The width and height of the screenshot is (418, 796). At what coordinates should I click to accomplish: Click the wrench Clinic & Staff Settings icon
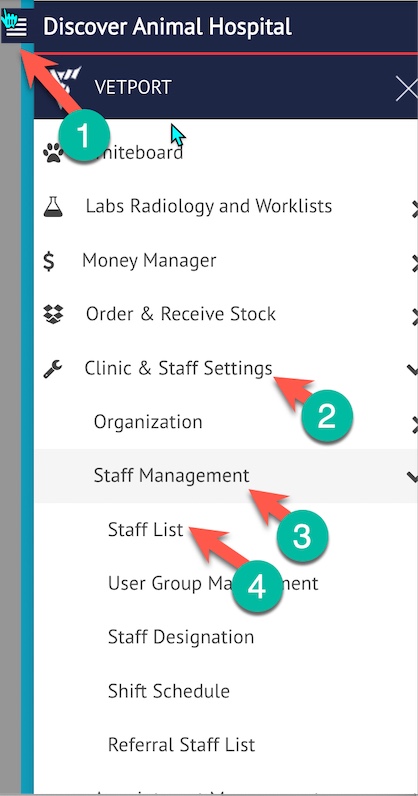coord(53,369)
